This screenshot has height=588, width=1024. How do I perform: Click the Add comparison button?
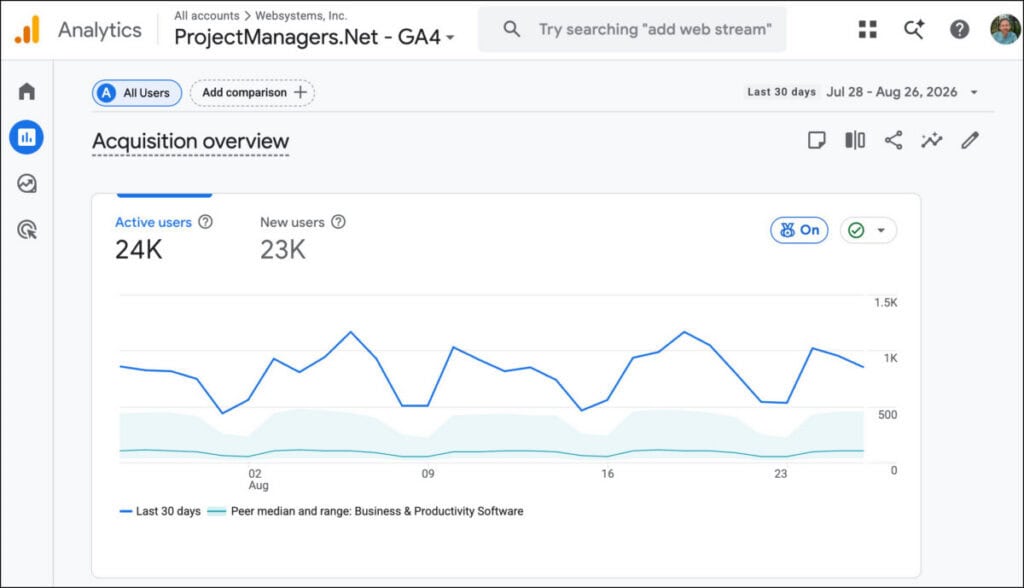coord(252,93)
